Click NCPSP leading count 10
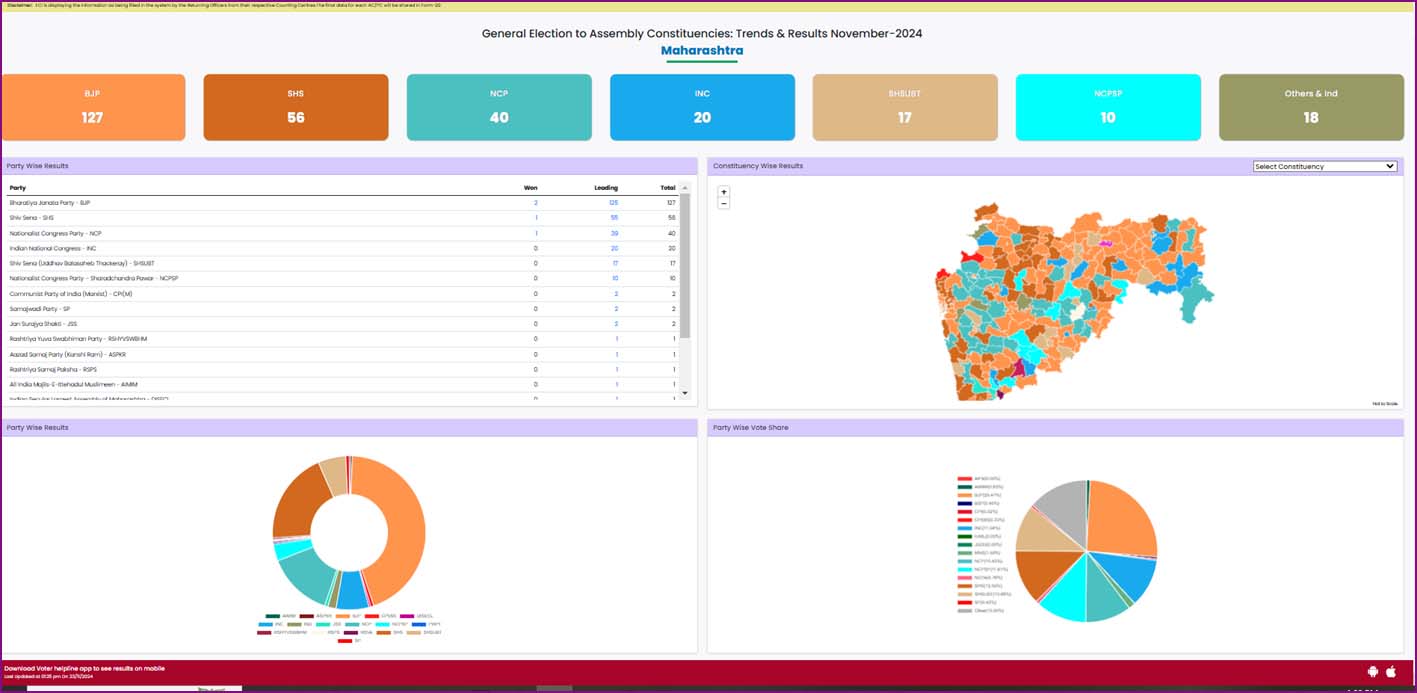 coord(614,278)
